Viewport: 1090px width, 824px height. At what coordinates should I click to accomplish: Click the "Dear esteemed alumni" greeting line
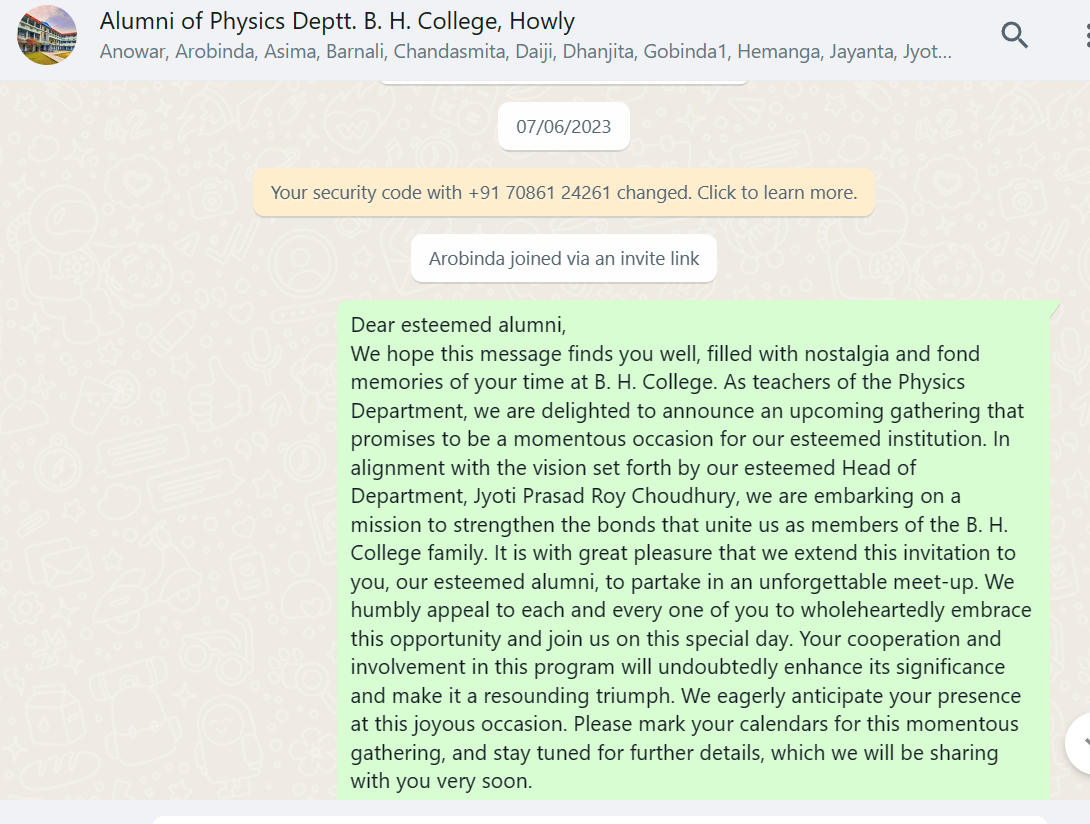pyautogui.click(x=458, y=325)
